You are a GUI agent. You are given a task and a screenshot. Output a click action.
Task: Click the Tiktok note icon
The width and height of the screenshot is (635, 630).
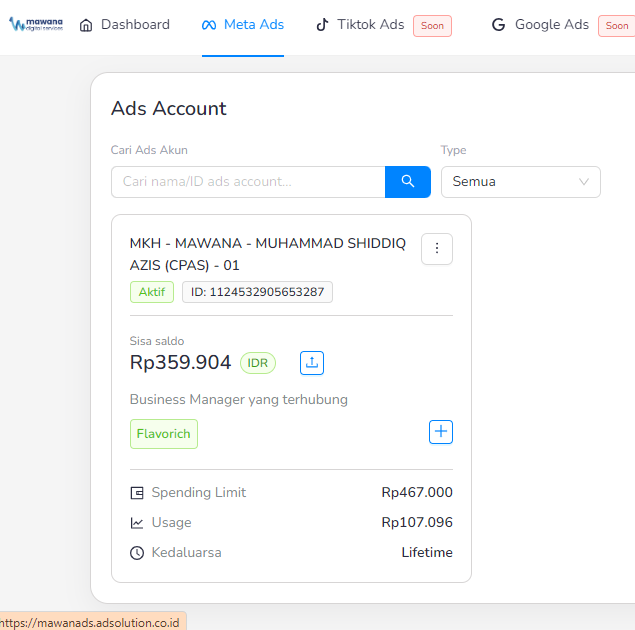pyautogui.click(x=322, y=25)
